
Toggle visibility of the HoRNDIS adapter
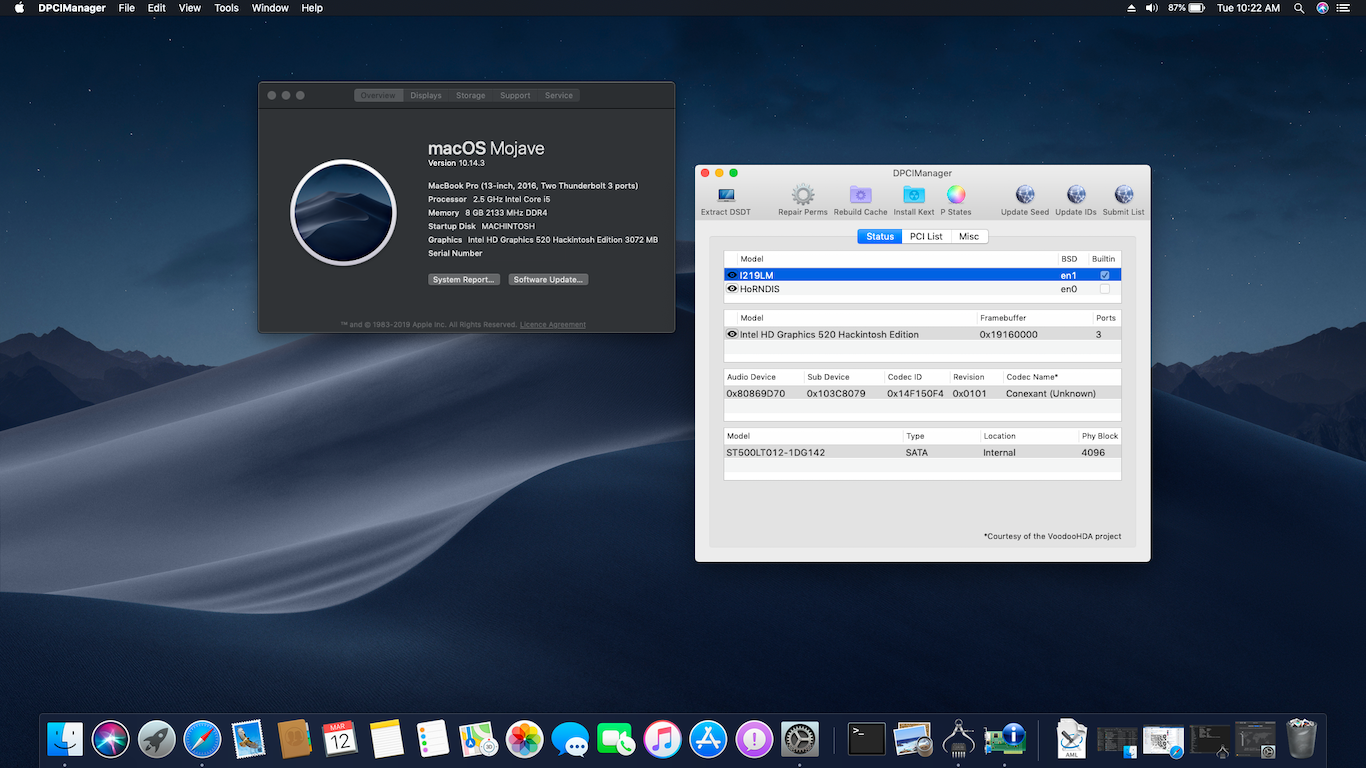(732, 289)
